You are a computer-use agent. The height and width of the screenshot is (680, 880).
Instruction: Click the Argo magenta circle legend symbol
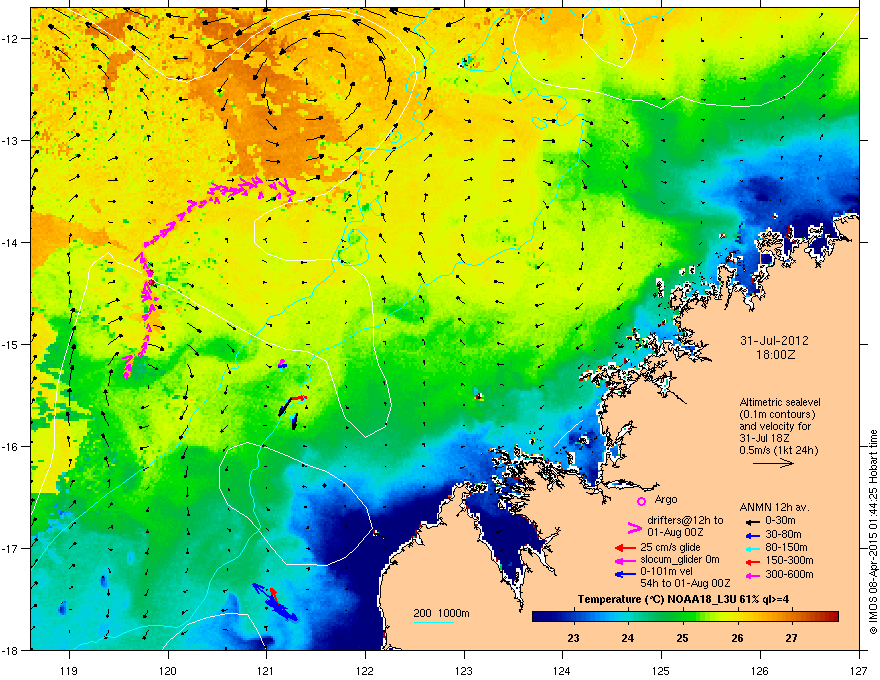pos(641,501)
